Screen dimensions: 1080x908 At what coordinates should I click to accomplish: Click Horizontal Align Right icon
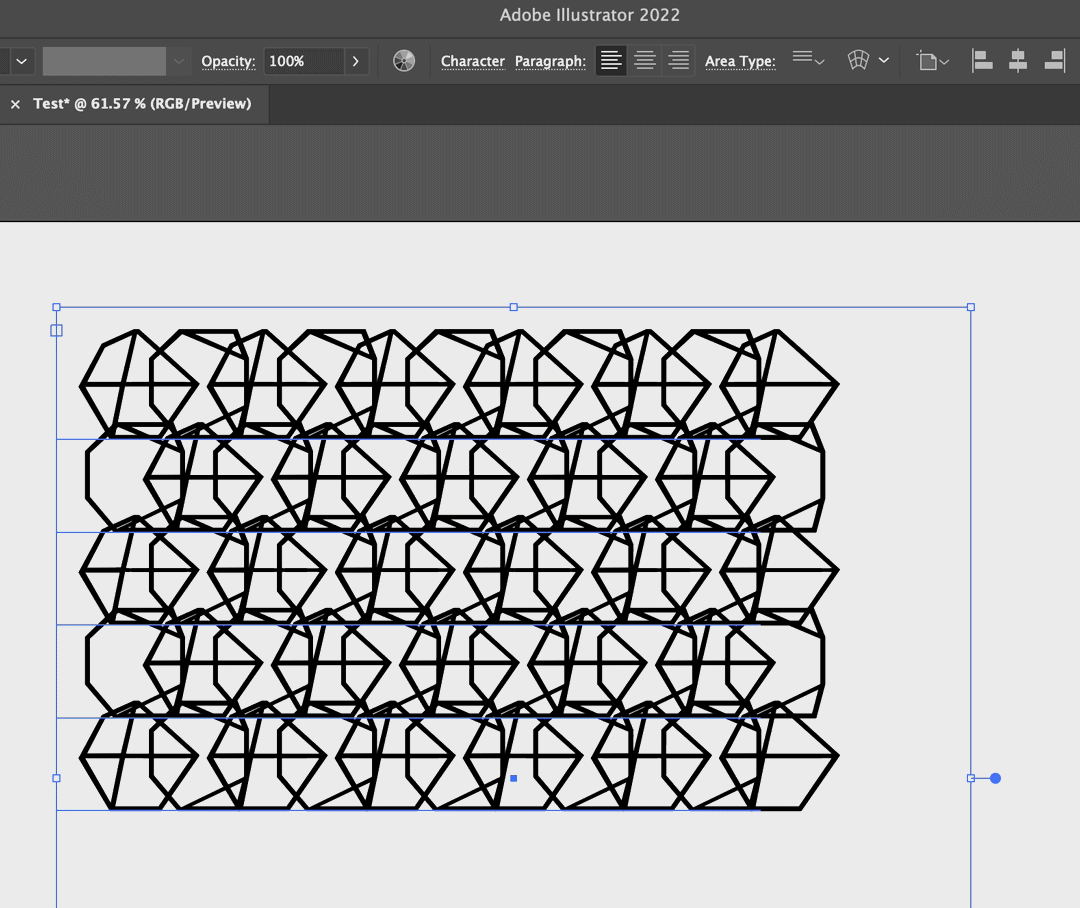1053,61
